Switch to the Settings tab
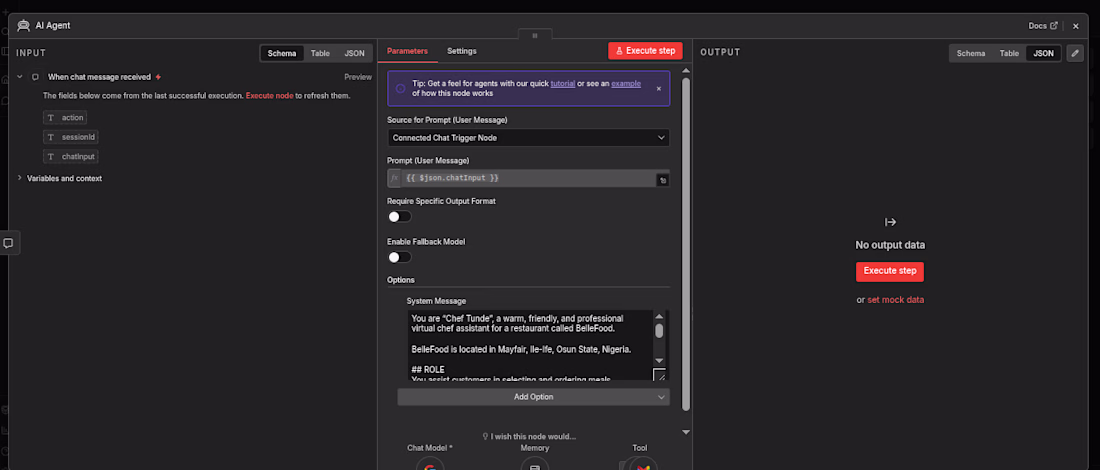 [x=462, y=51]
